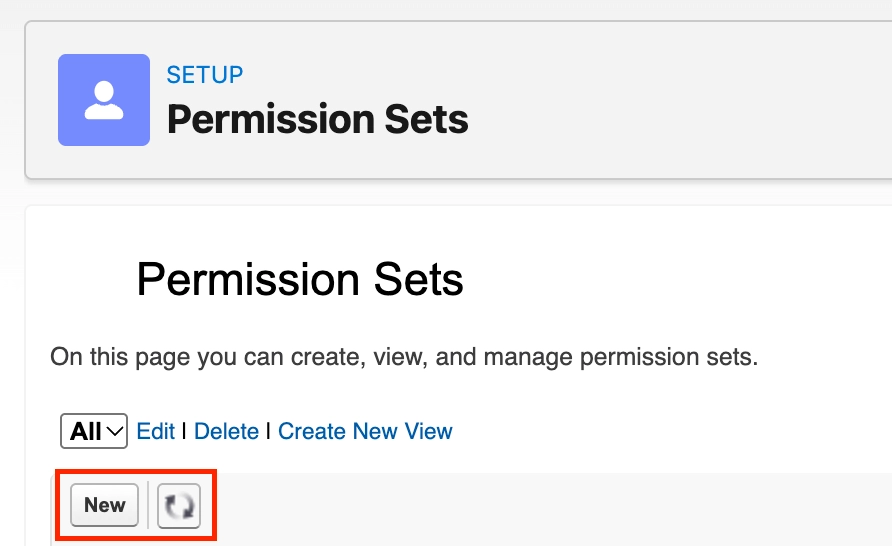Select the large Permission Sets page heading
The image size is (892, 546).
[x=300, y=279]
